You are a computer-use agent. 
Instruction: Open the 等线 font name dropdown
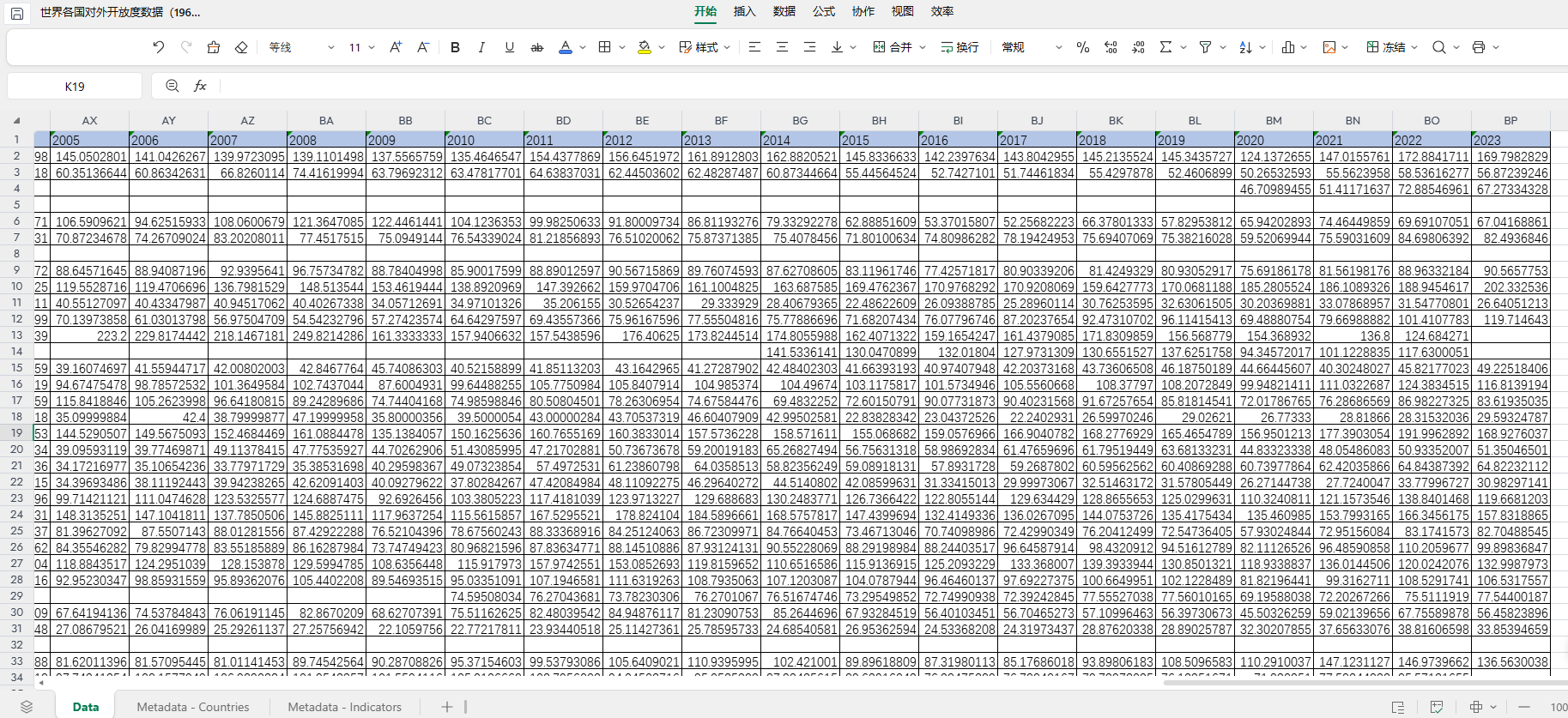click(x=301, y=47)
